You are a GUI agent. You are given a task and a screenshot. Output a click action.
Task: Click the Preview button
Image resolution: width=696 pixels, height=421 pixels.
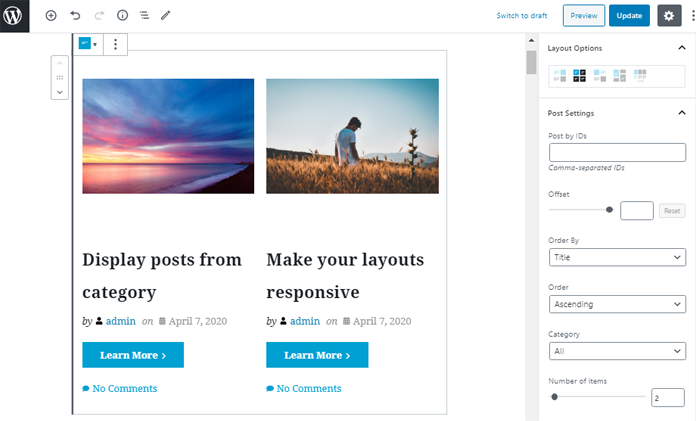(x=584, y=16)
